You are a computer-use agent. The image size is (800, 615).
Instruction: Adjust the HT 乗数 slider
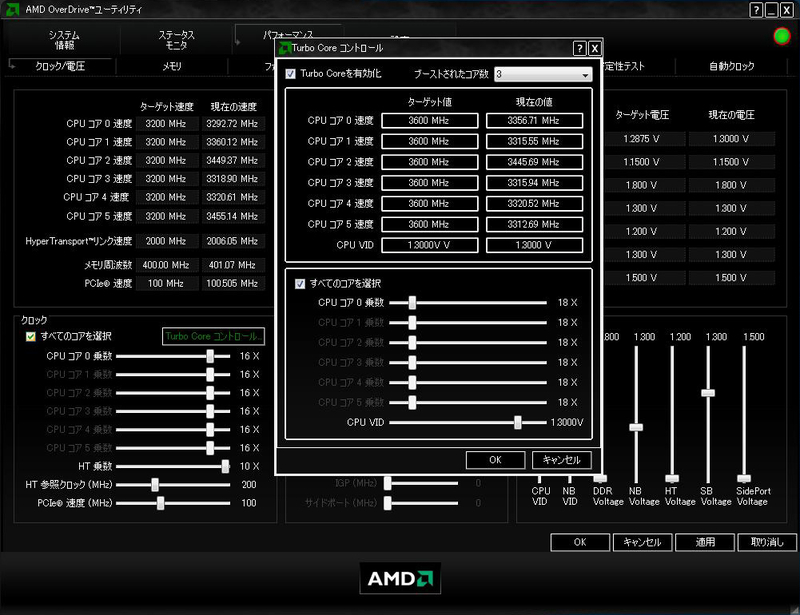click(x=226, y=466)
